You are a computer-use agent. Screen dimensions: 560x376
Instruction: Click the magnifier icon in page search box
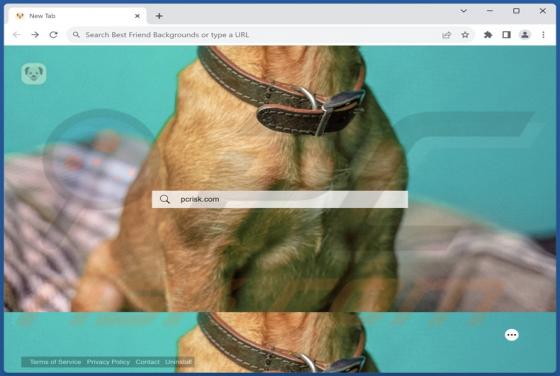(165, 199)
